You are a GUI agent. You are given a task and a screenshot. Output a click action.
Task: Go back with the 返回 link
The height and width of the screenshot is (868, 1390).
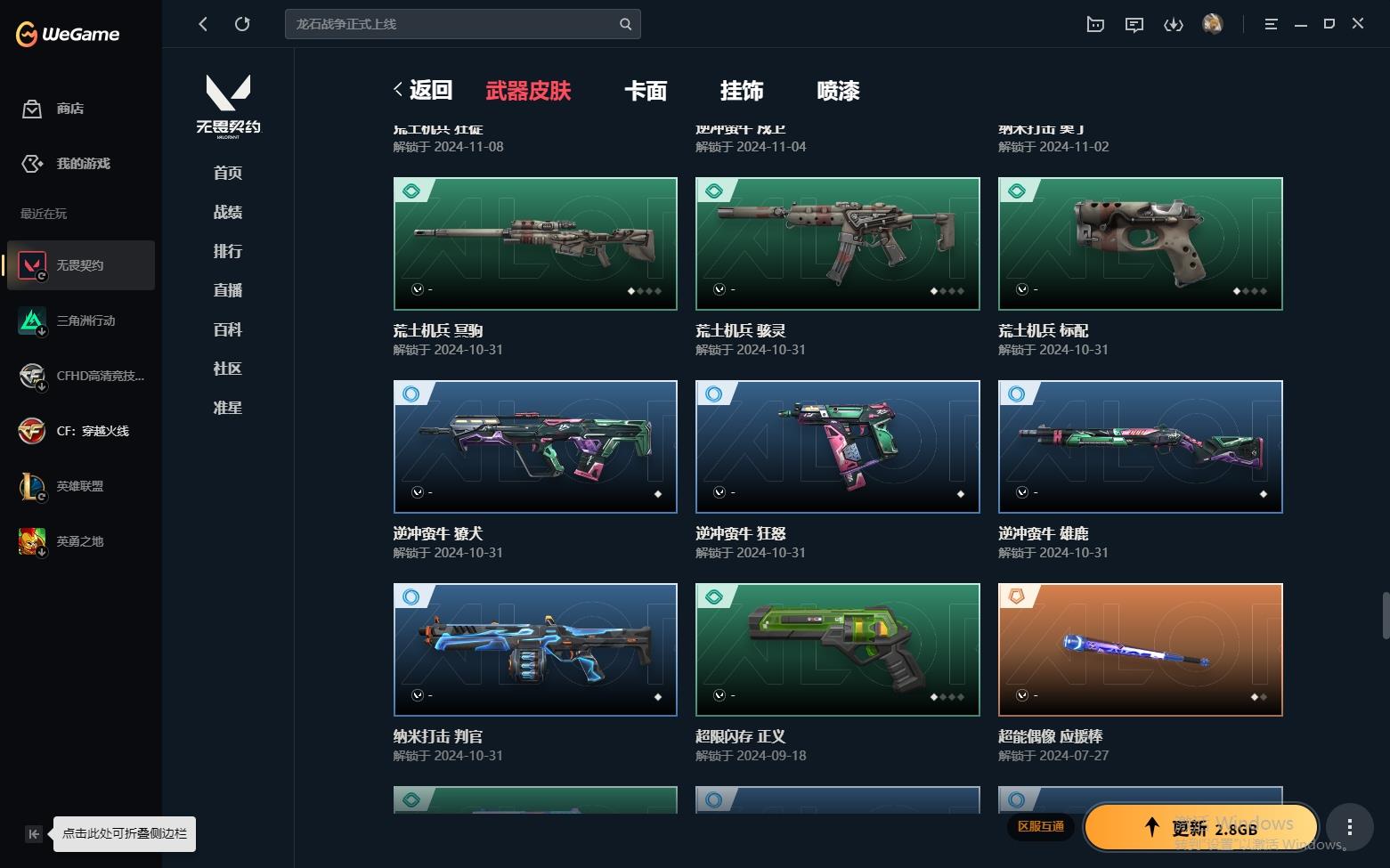[x=424, y=90]
